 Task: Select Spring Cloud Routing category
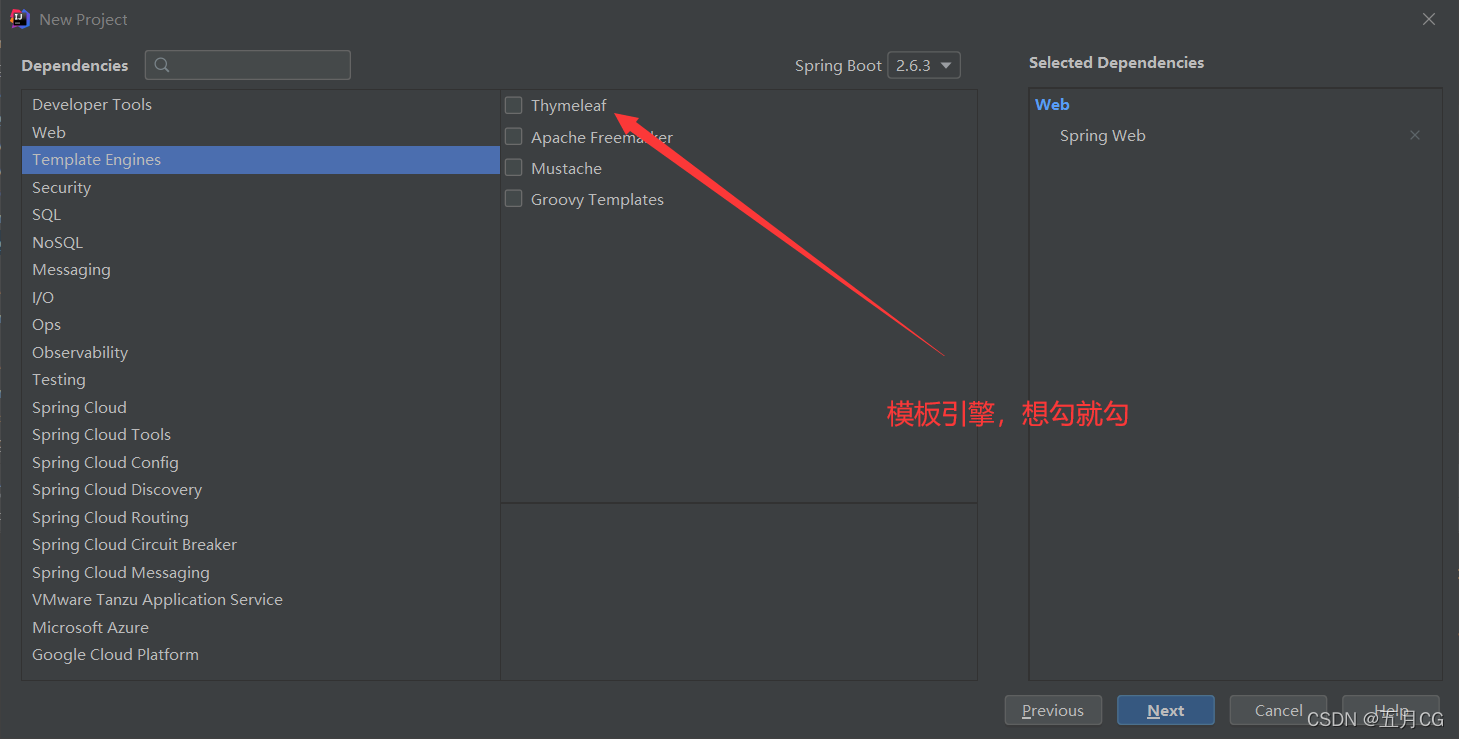tap(260, 517)
